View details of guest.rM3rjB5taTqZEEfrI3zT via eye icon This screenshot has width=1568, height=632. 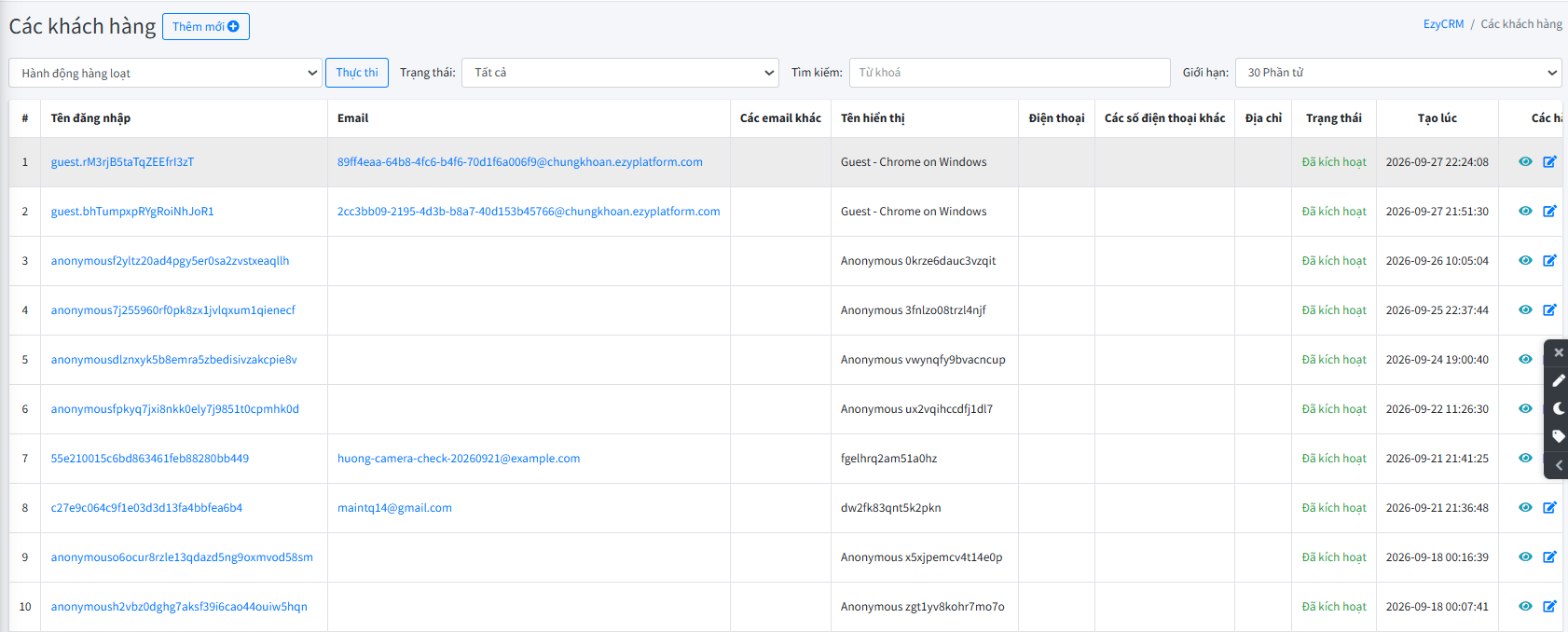1525,161
